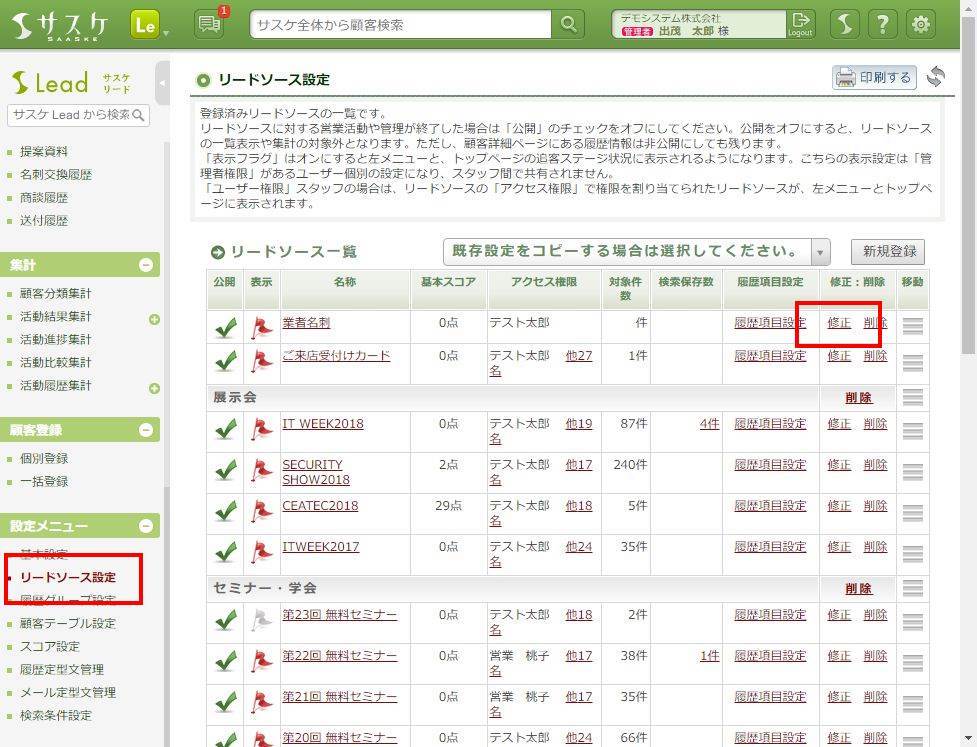Screen dimensions: 977x747
Task: Select 顧客分類集計 in the sidebar
Action: tap(55, 293)
